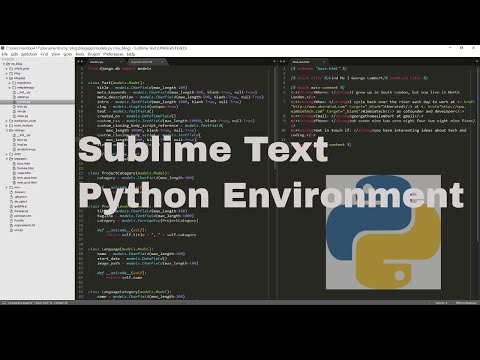The height and width of the screenshot is (360, 480).
Task: Collapse the templates folder
Action: click(x=7, y=159)
